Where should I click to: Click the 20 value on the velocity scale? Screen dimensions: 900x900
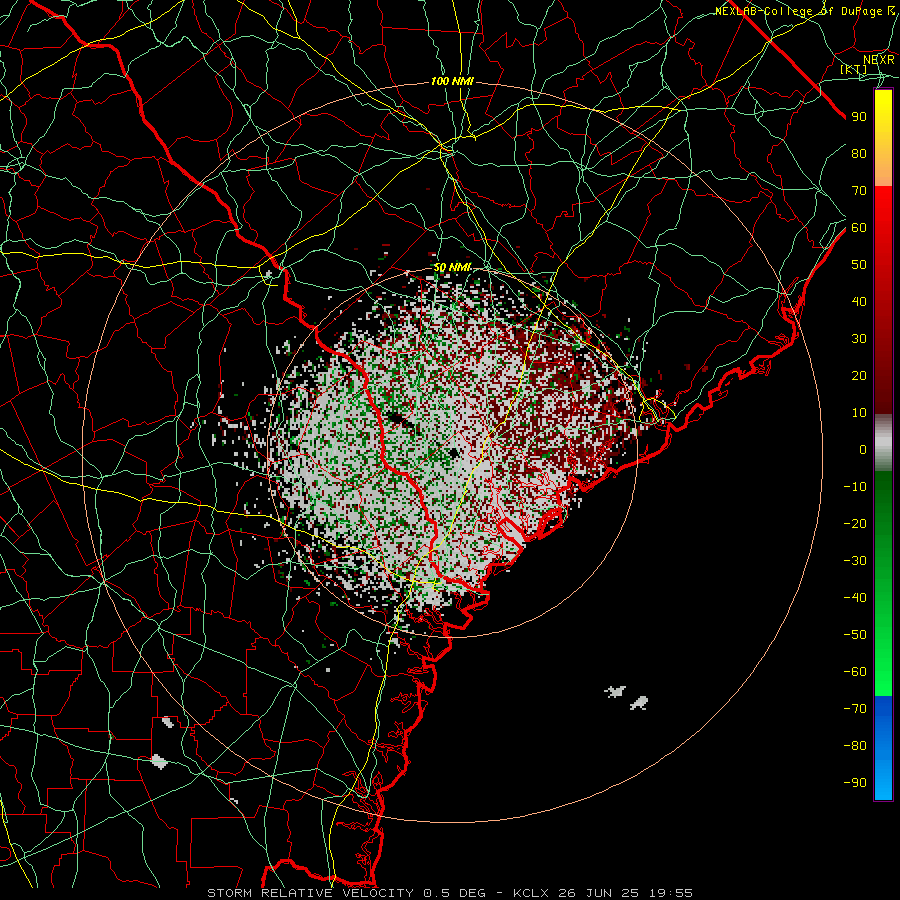859,375
